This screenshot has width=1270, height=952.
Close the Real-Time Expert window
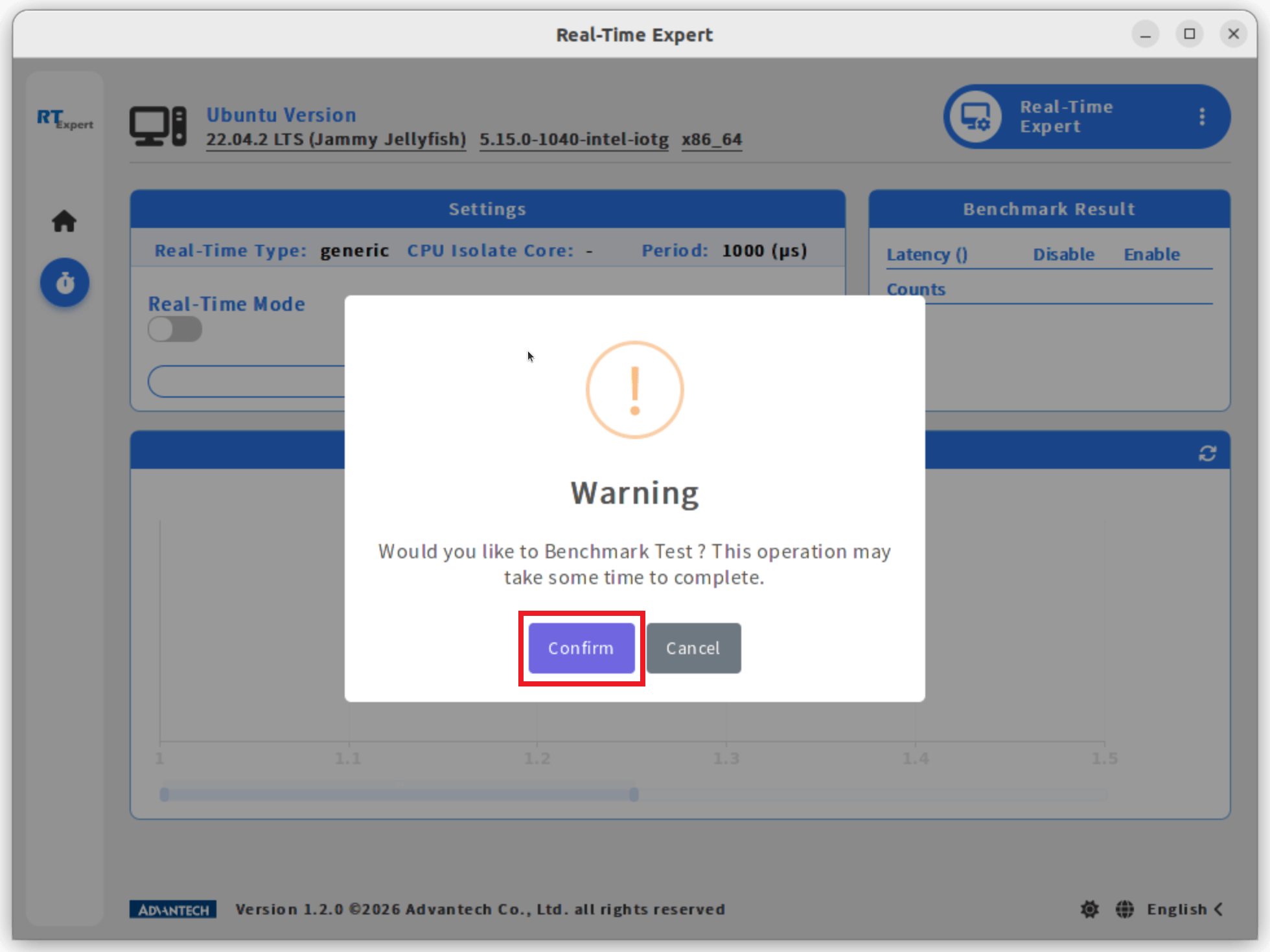(x=1234, y=34)
